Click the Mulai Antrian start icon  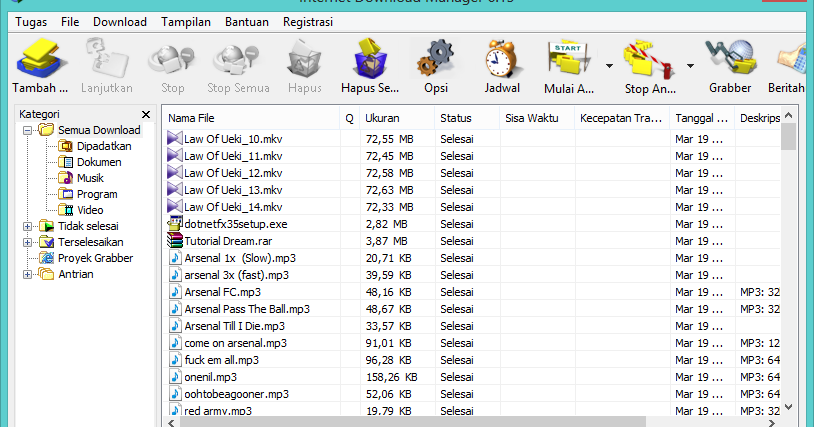point(569,58)
